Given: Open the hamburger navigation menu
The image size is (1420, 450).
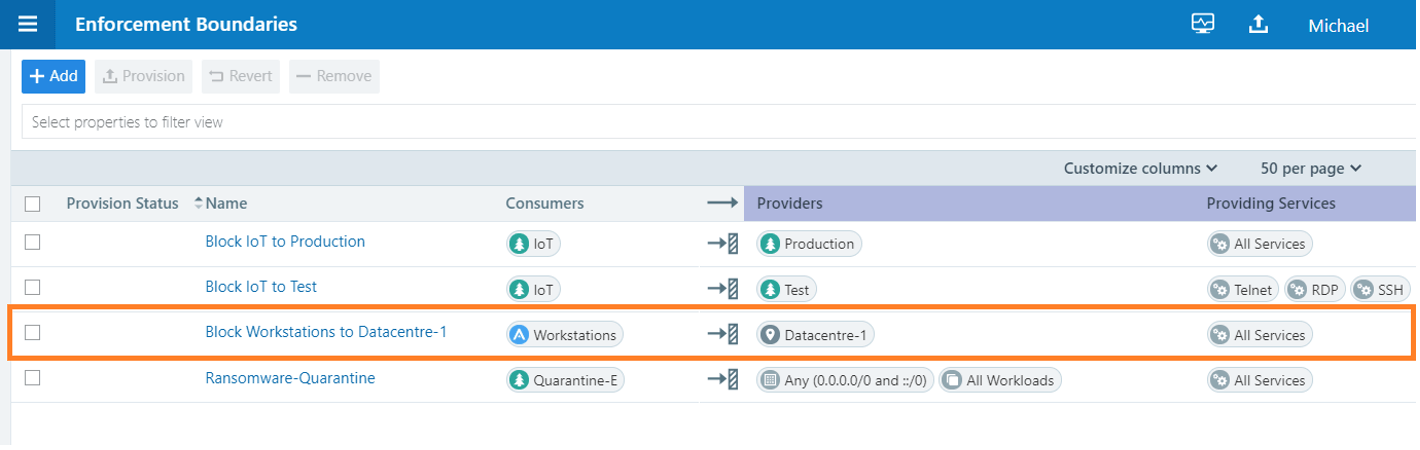Looking at the screenshot, I should coord(27,24).
